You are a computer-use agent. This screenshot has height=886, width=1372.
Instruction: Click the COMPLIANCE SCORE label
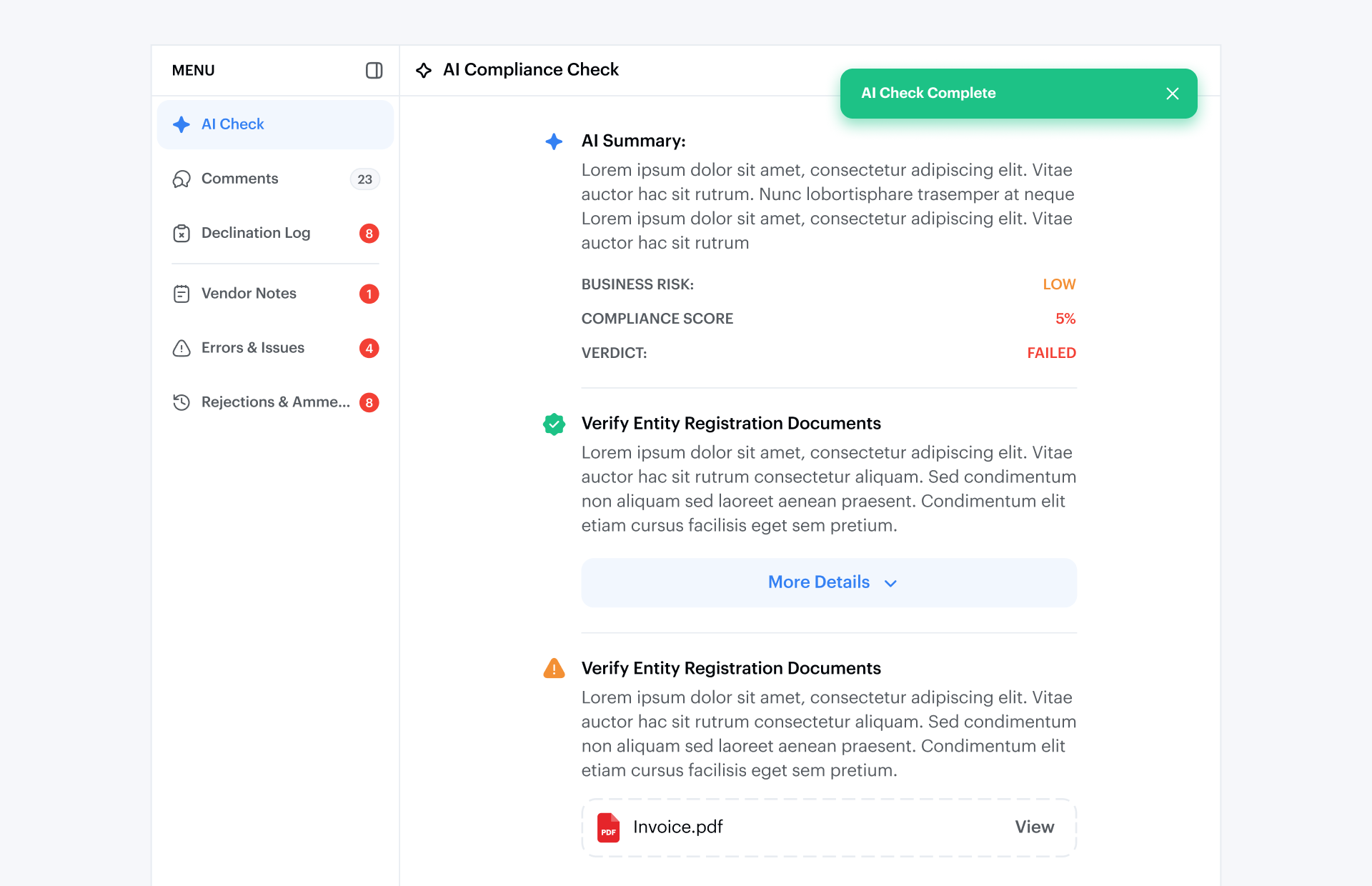point(657,319)
